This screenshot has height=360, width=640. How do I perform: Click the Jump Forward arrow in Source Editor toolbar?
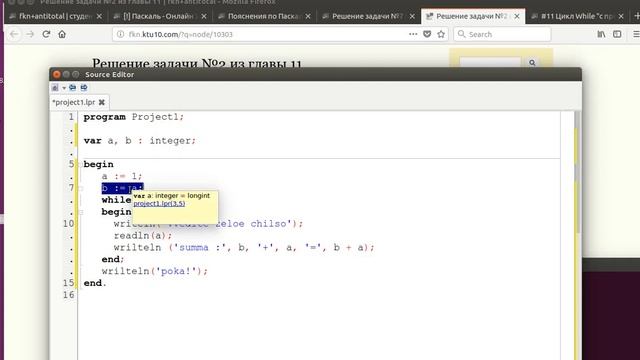[x=84, y=87]
